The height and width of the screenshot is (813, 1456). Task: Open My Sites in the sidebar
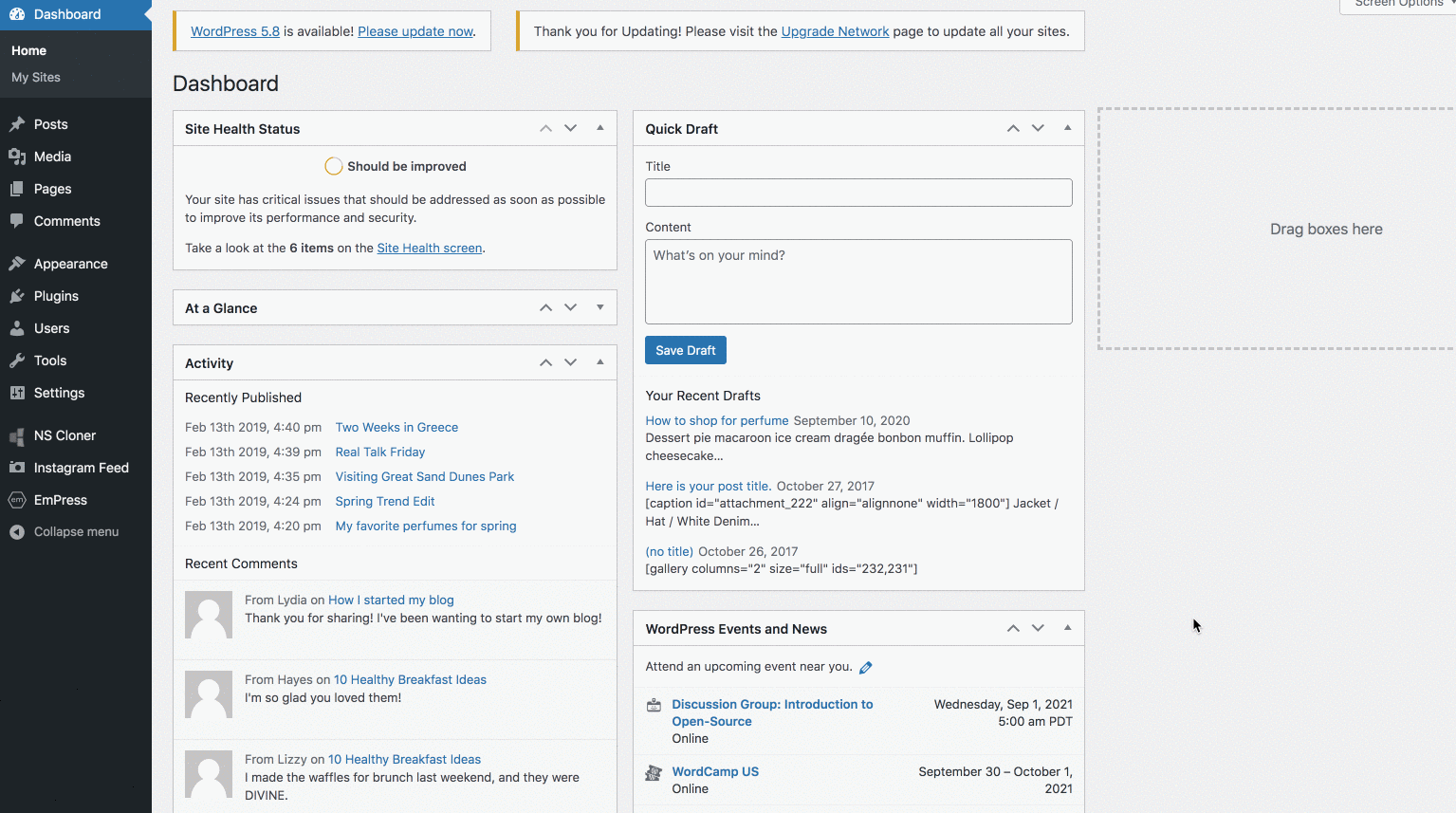pyautogui.click(x=36, y=77)
